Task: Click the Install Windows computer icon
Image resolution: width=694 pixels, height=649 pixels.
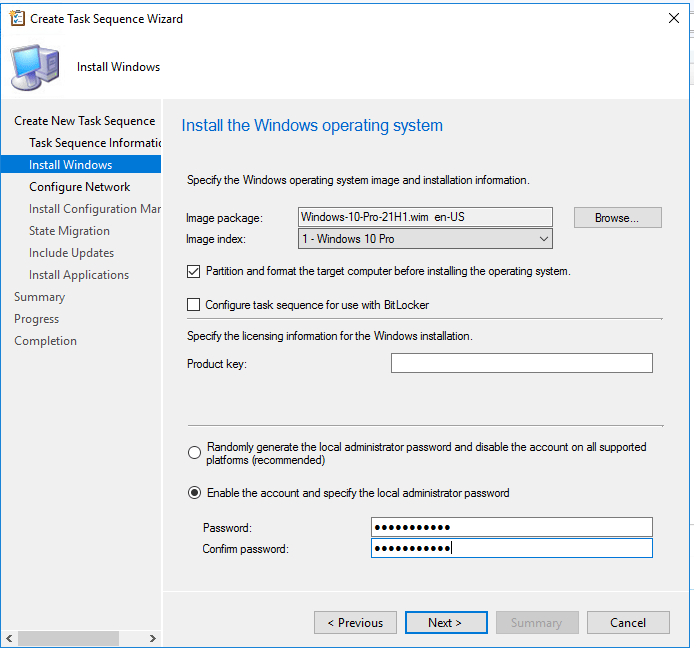Action: [36, 67]
